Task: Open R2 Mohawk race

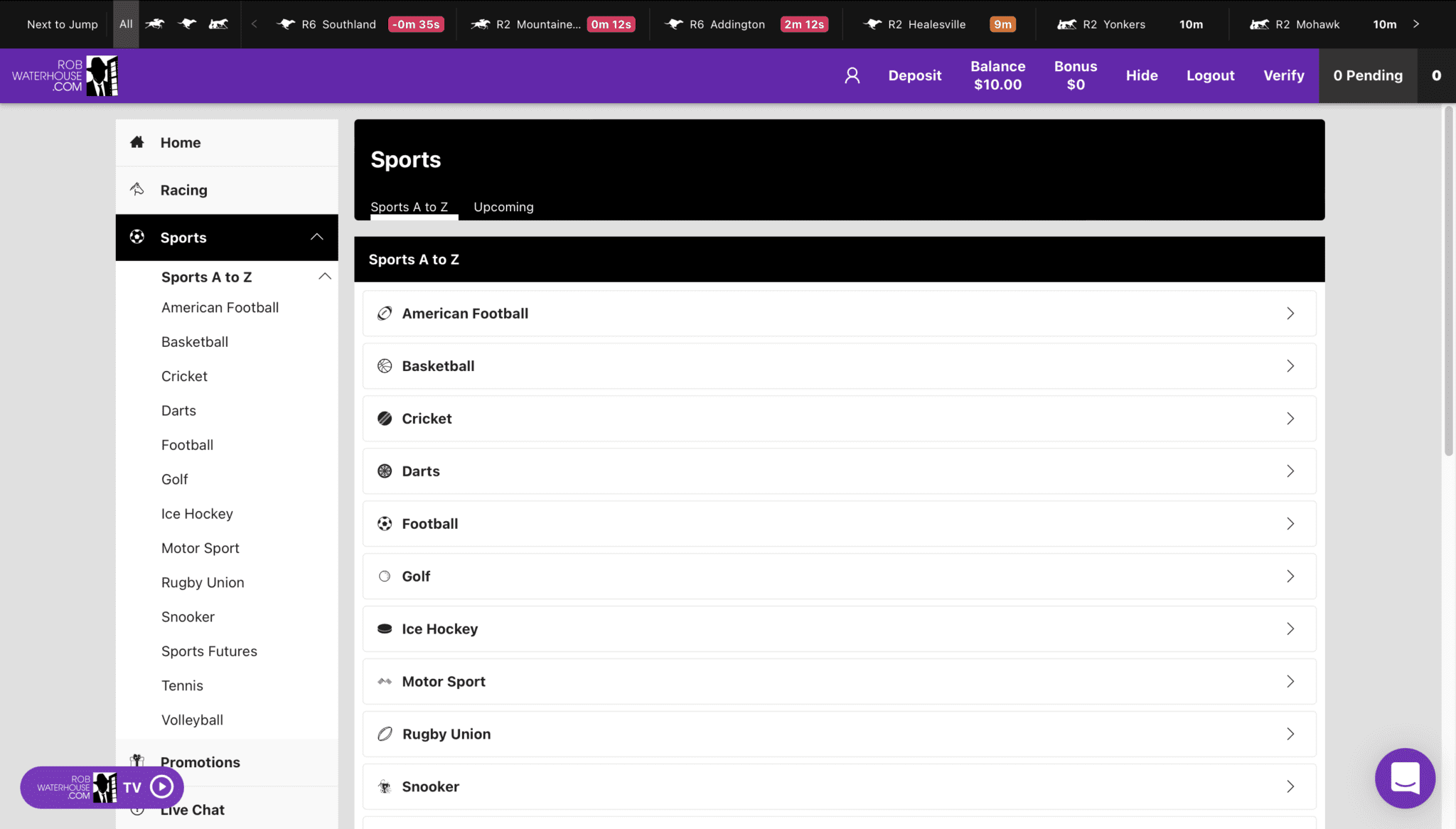Action: click(x=1323, y=24)
